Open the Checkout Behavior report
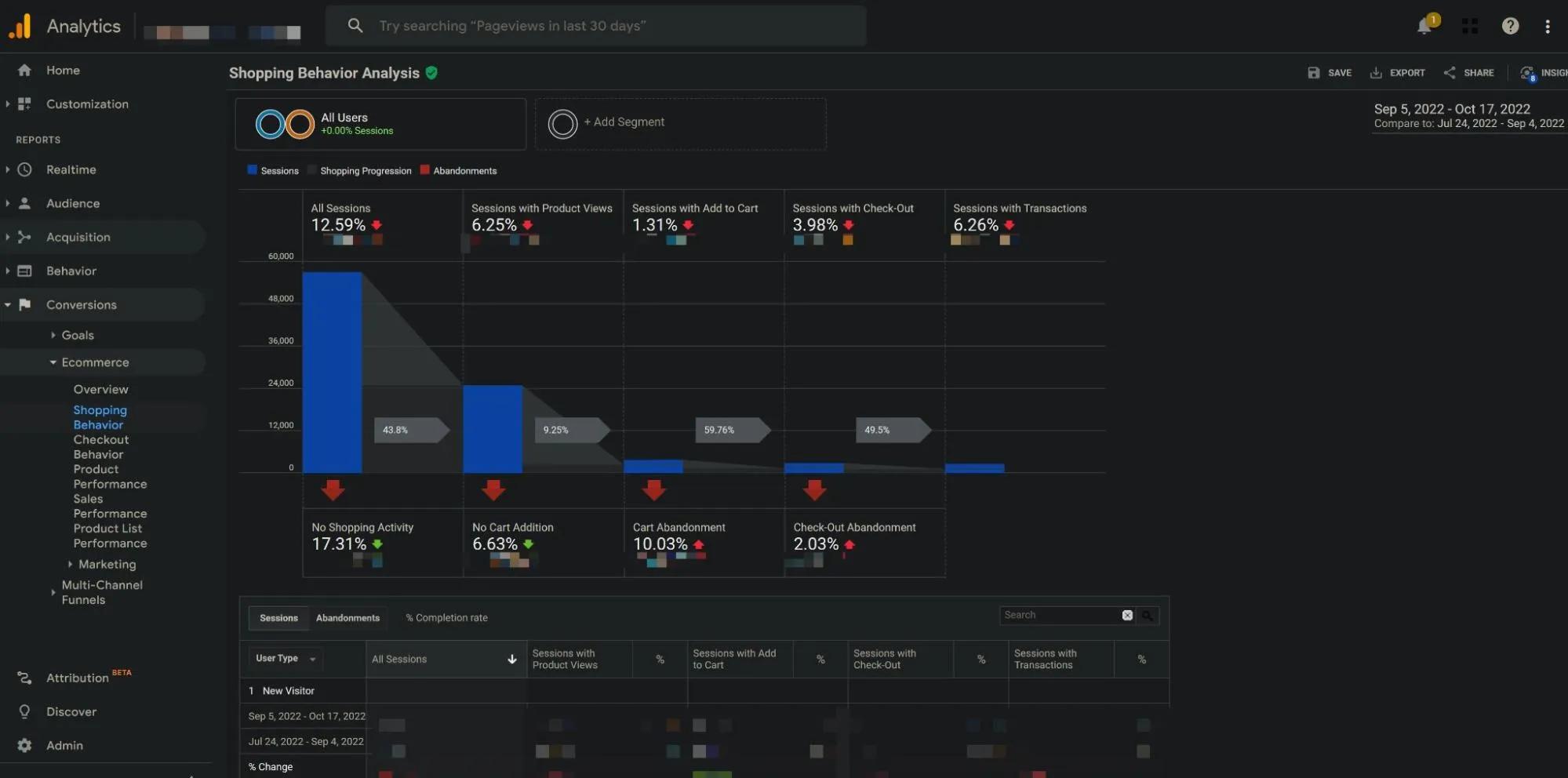 pos(100,447)
